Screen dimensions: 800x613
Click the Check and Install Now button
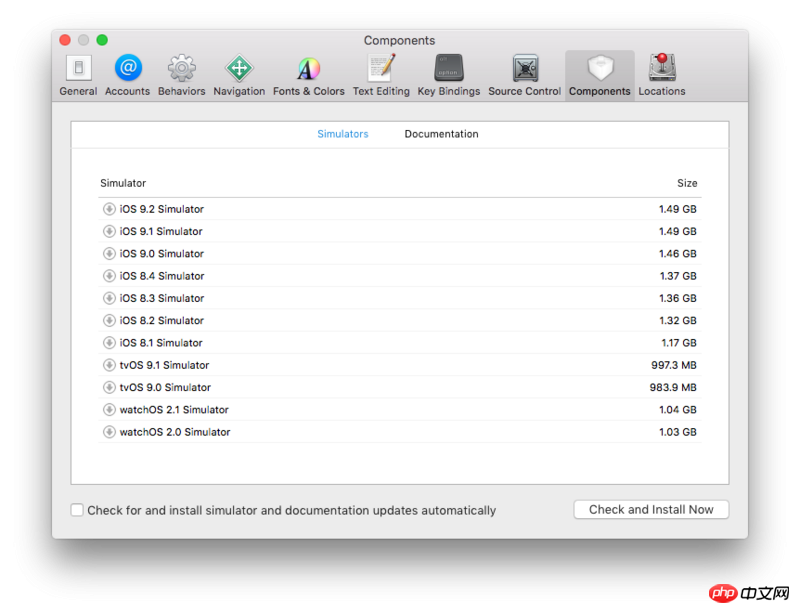[x=651, y=509]
